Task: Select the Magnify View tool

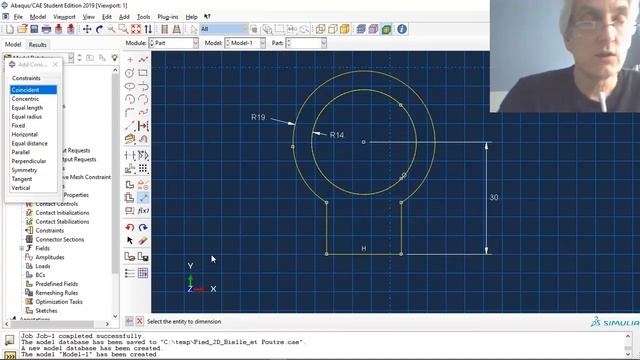Action: coord(111,29)
